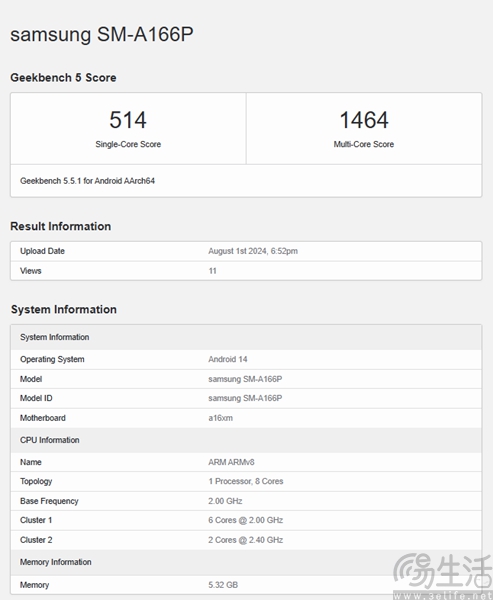This screenshot has width=493, height=600.
Task: Click the System Information section heading
Action: tap(64, 309)
